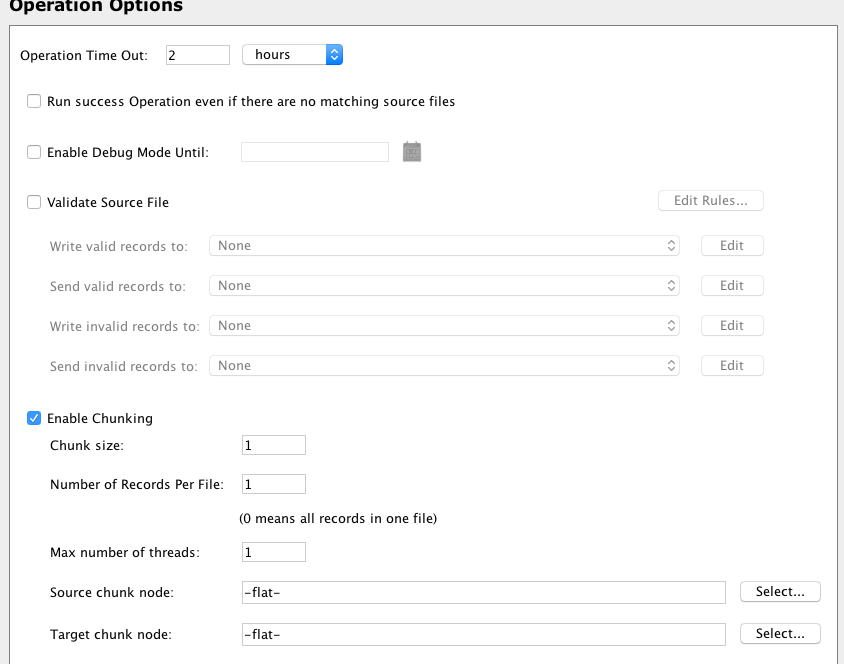Check the Validate Source File option
This screenshot has width=844, height=664.
[34, 202]
